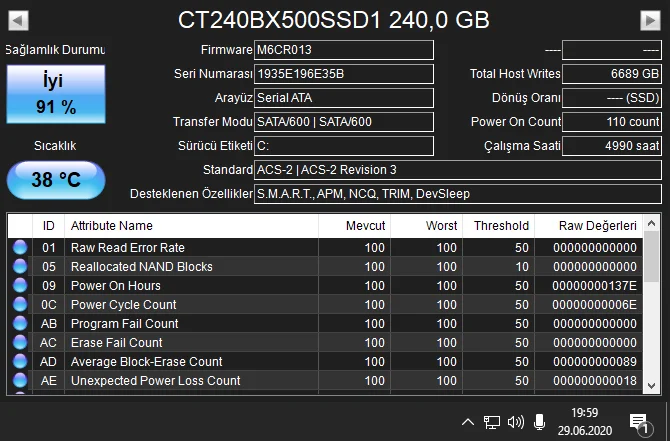Click status orb of Erase Fail Count row

point(20,342)
